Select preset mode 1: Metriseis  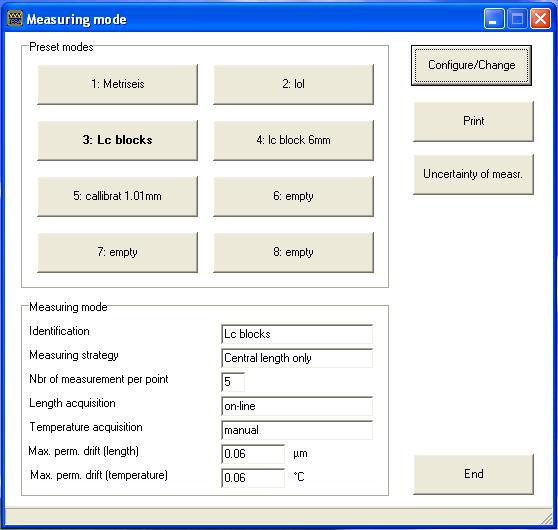coord(117,84)
